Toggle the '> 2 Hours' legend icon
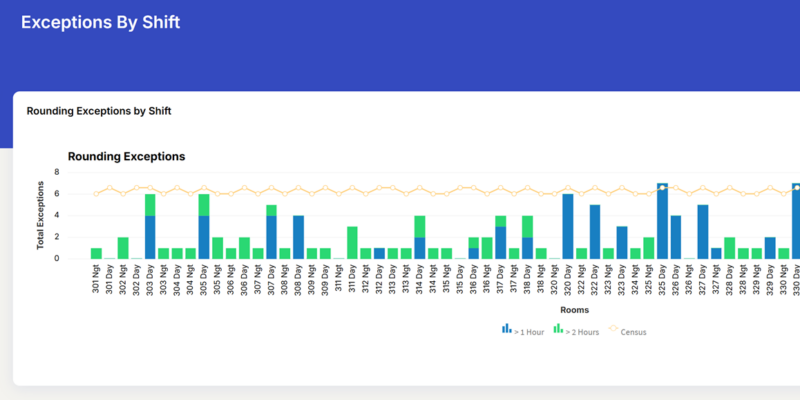 [558, 328]
